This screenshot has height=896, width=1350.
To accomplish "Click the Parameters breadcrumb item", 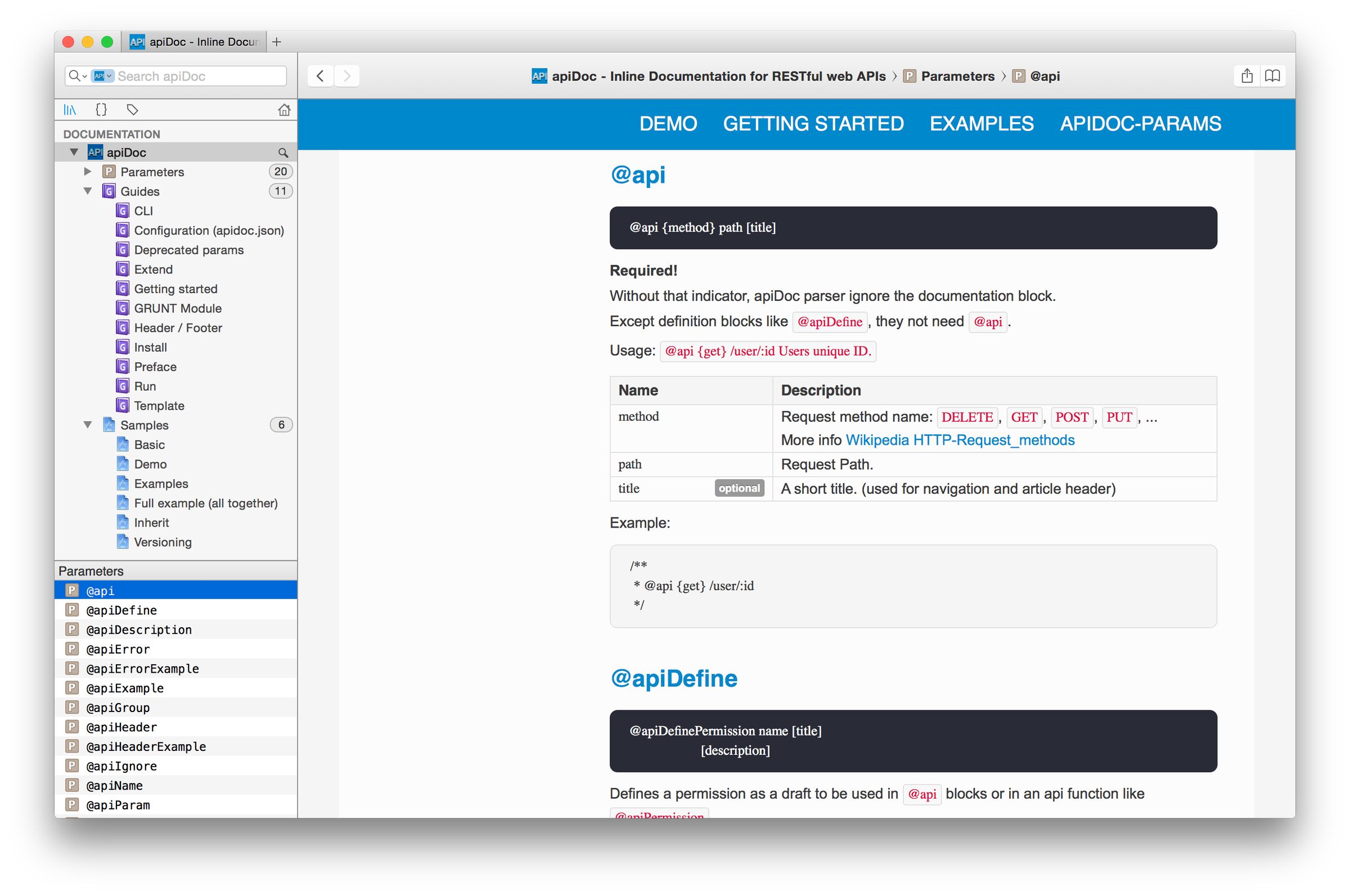I will [958, 75].
